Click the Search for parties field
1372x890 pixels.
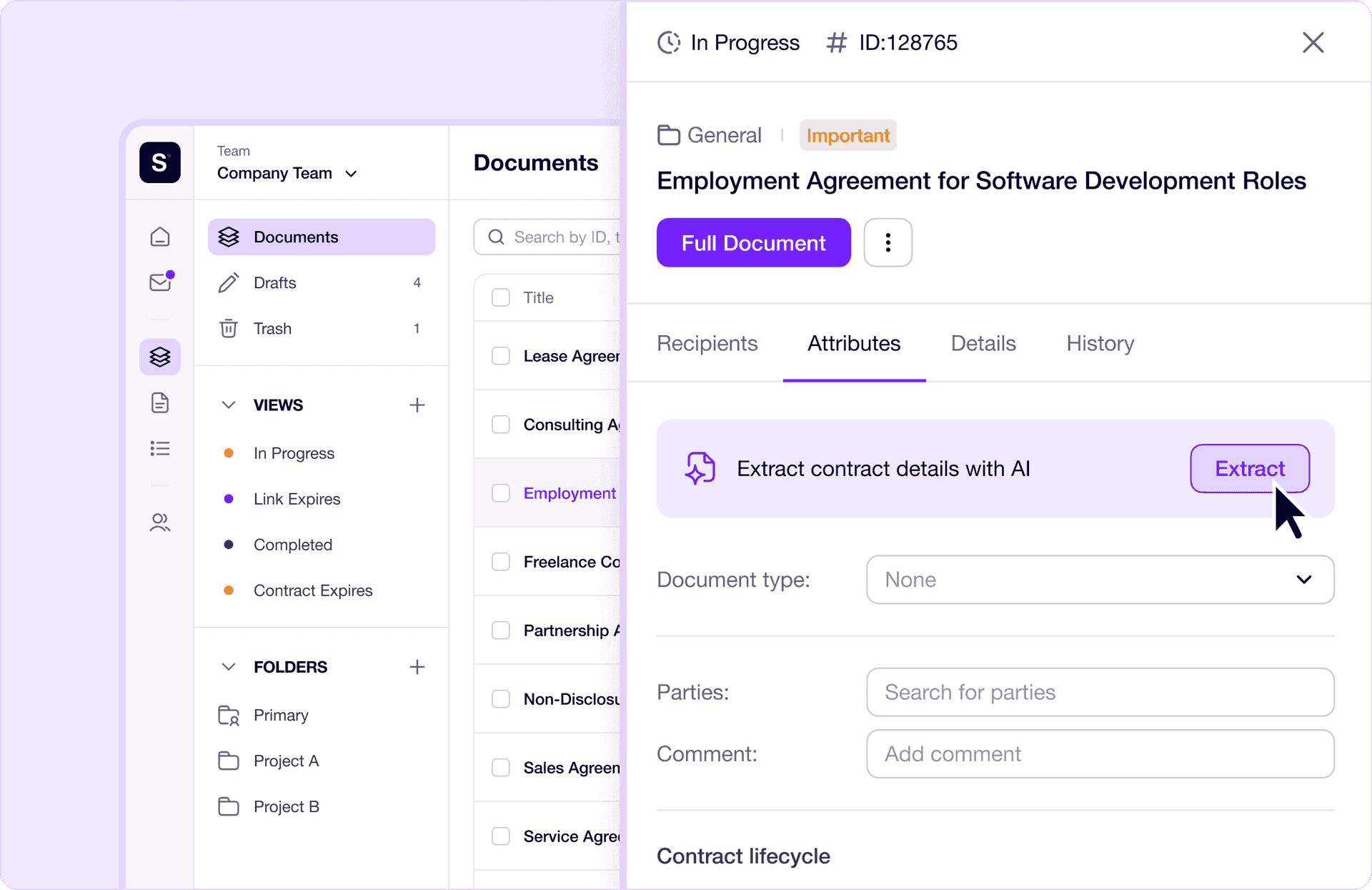tap(1100, 692)
